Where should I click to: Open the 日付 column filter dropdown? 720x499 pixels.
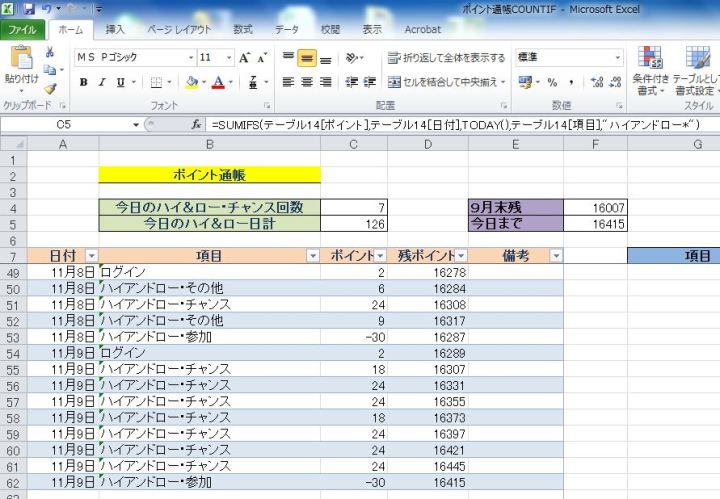91,256
